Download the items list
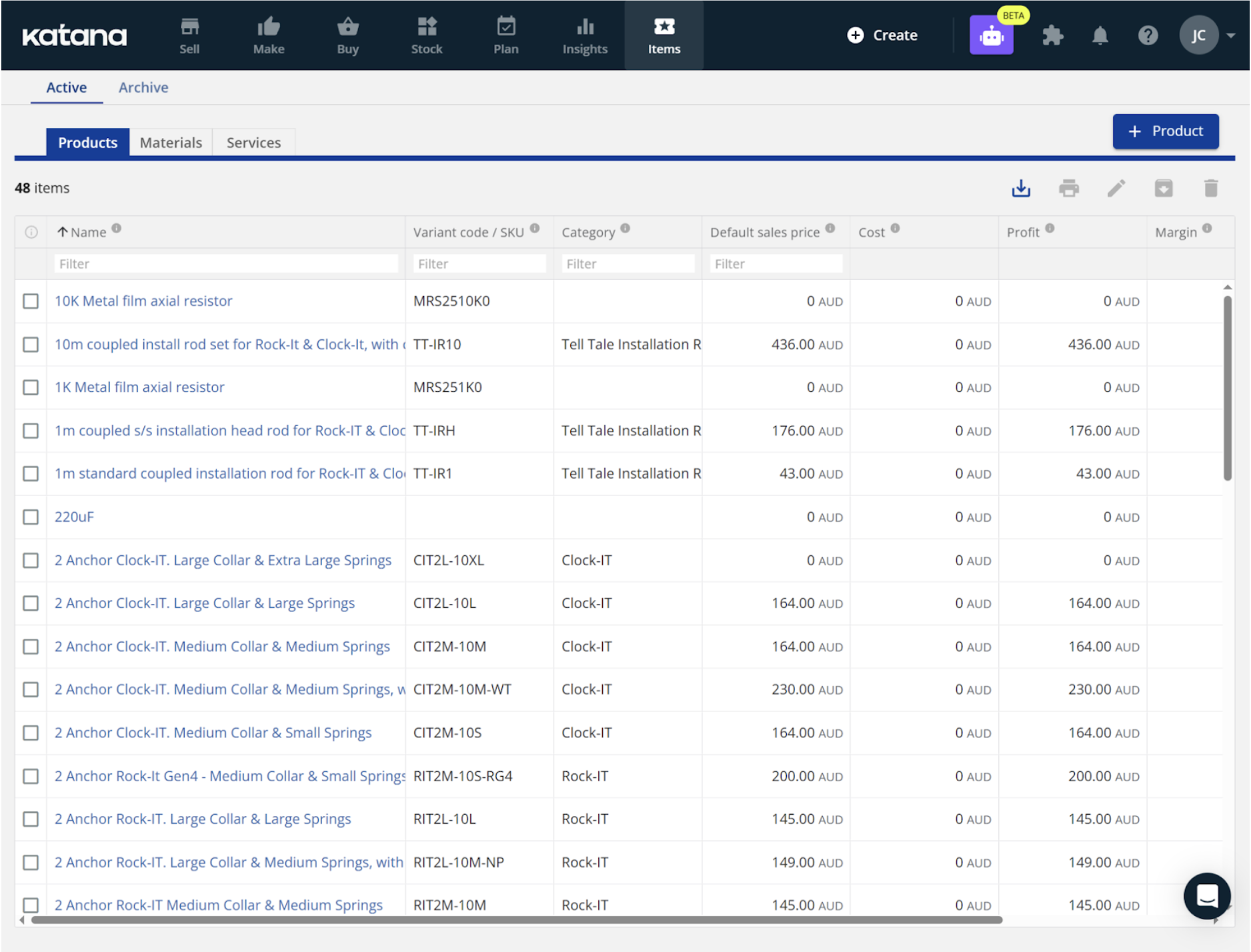The image size is (1251, 952). [1021, 189]
